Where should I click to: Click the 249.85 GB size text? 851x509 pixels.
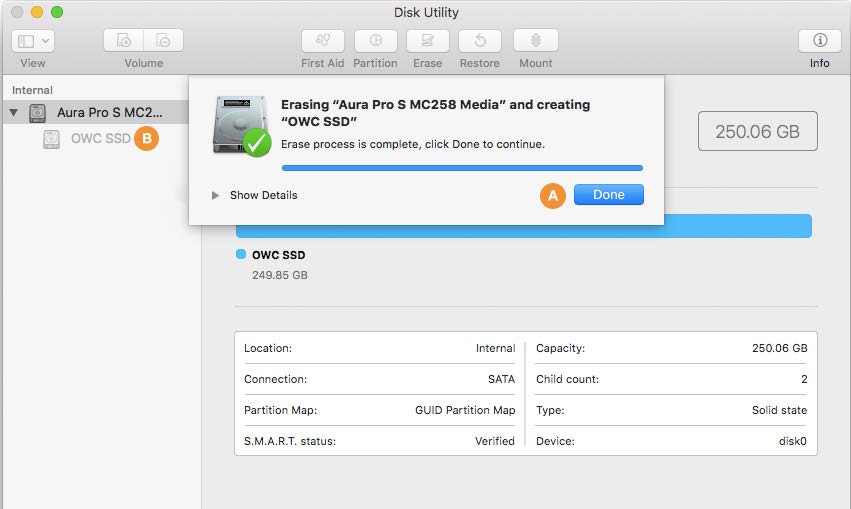[x=280, y=275]
